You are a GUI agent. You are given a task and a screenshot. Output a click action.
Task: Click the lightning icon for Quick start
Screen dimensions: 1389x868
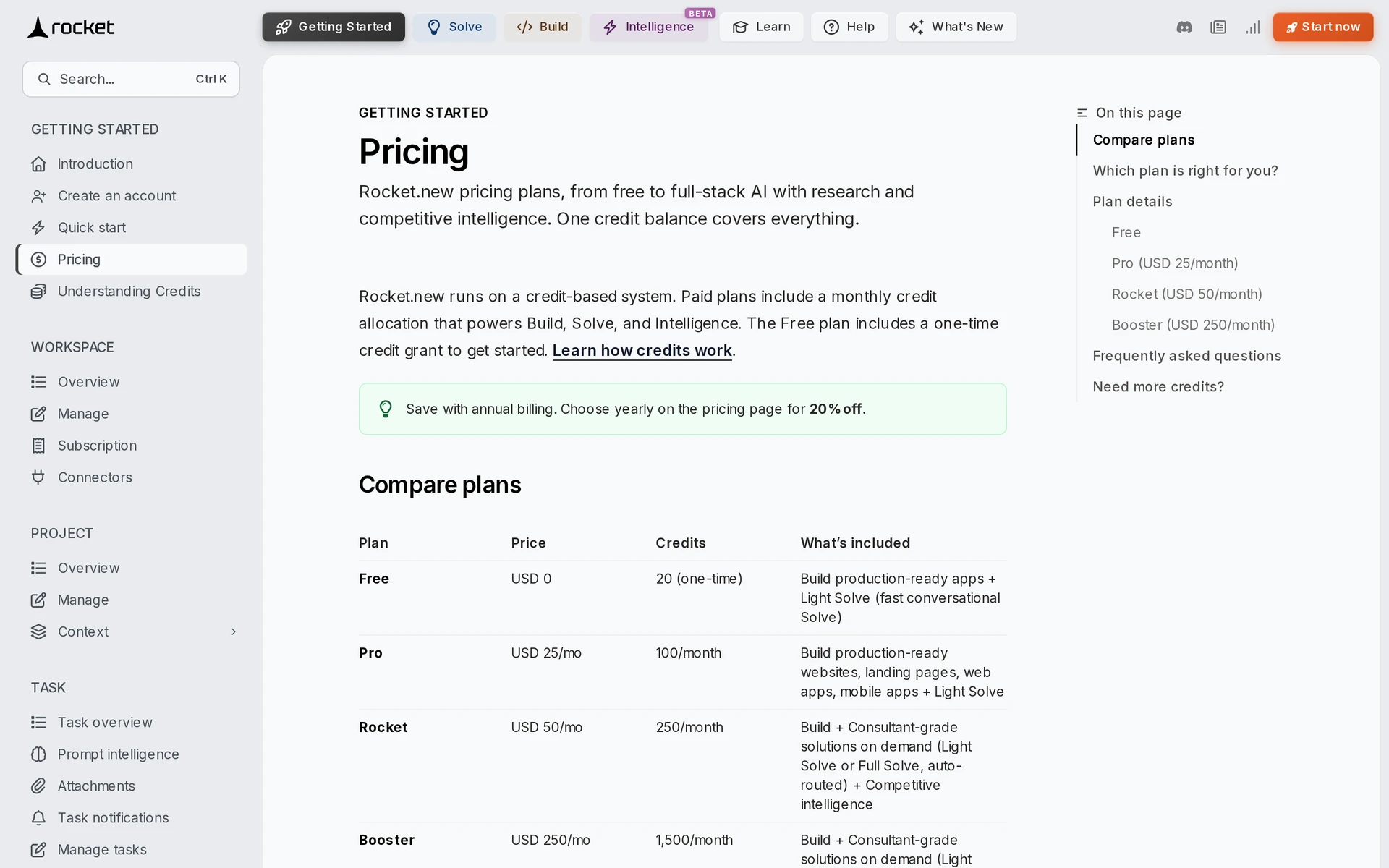pyautogui.click(x=38, y=228)
